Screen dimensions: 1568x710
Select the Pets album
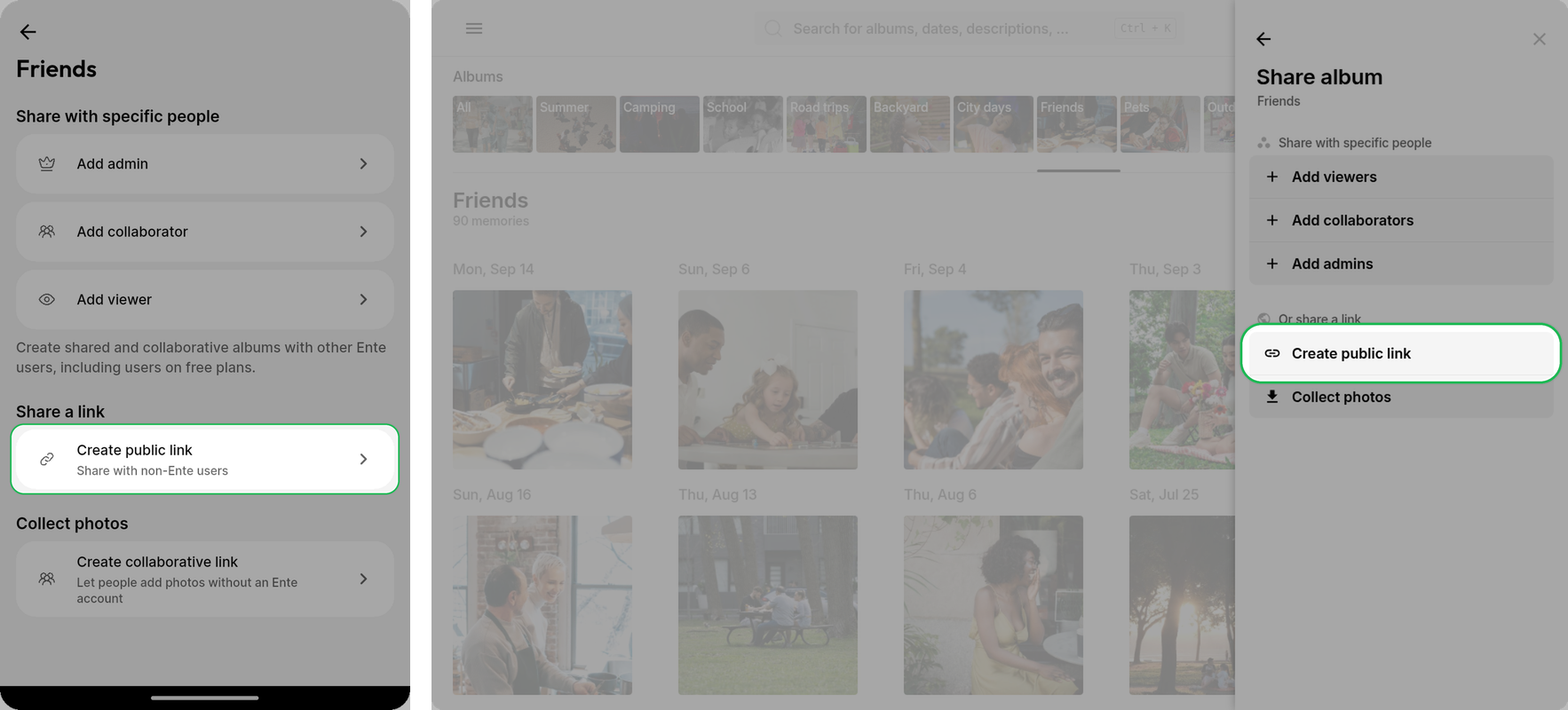[x=1160, y=124]
